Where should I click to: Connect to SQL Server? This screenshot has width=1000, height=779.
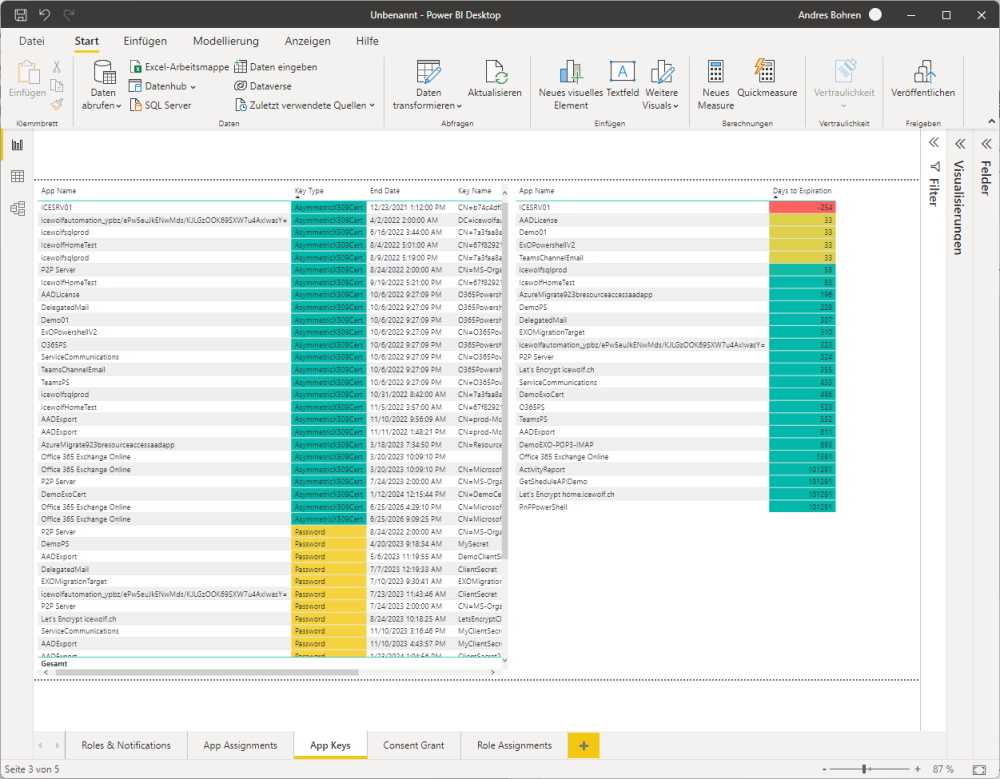161,105
